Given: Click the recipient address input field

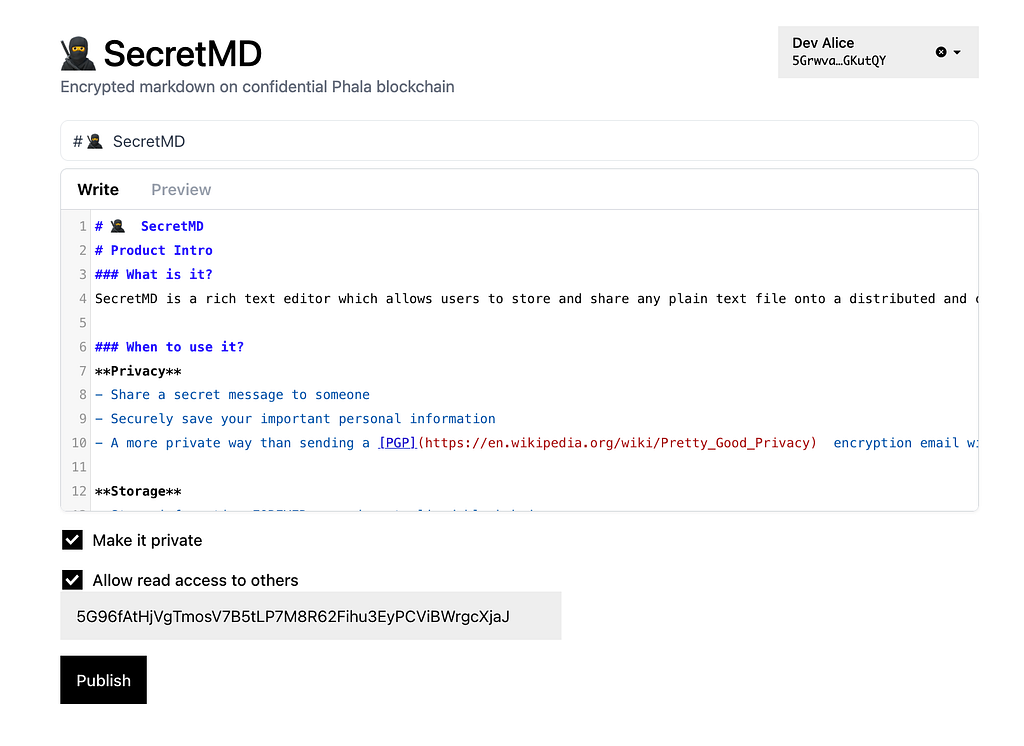Looking at the screenshot, I should [310, 616].
